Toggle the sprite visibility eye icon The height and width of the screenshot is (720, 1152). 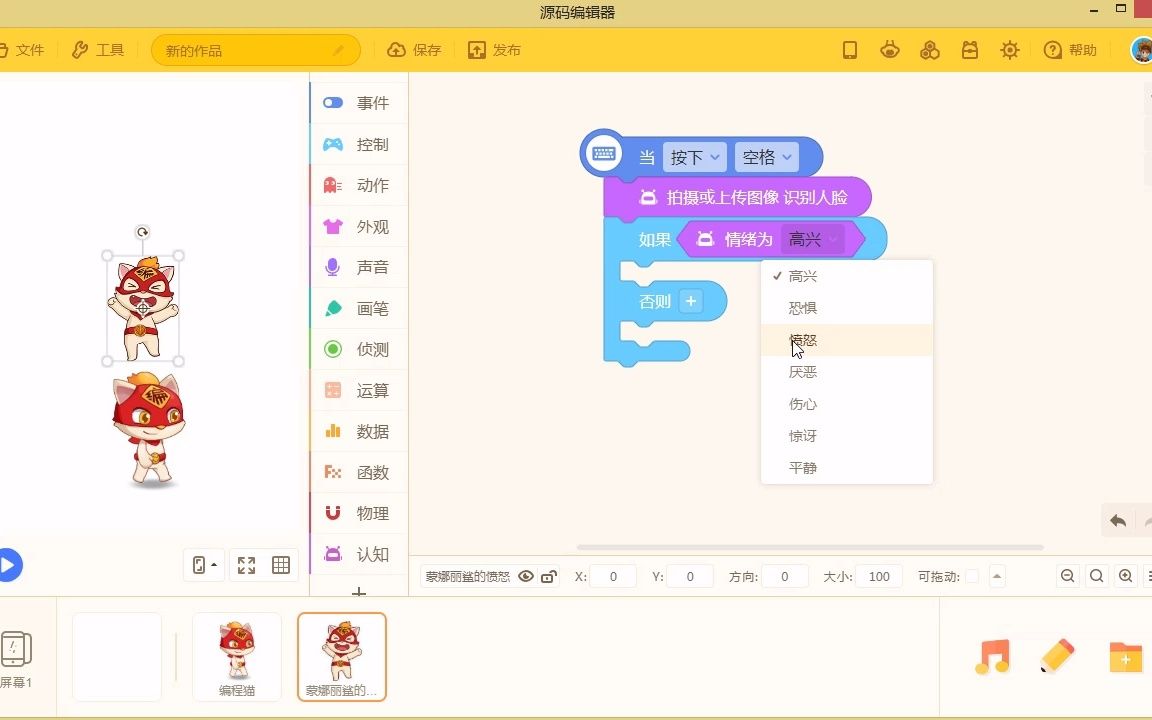pos(525,576)
